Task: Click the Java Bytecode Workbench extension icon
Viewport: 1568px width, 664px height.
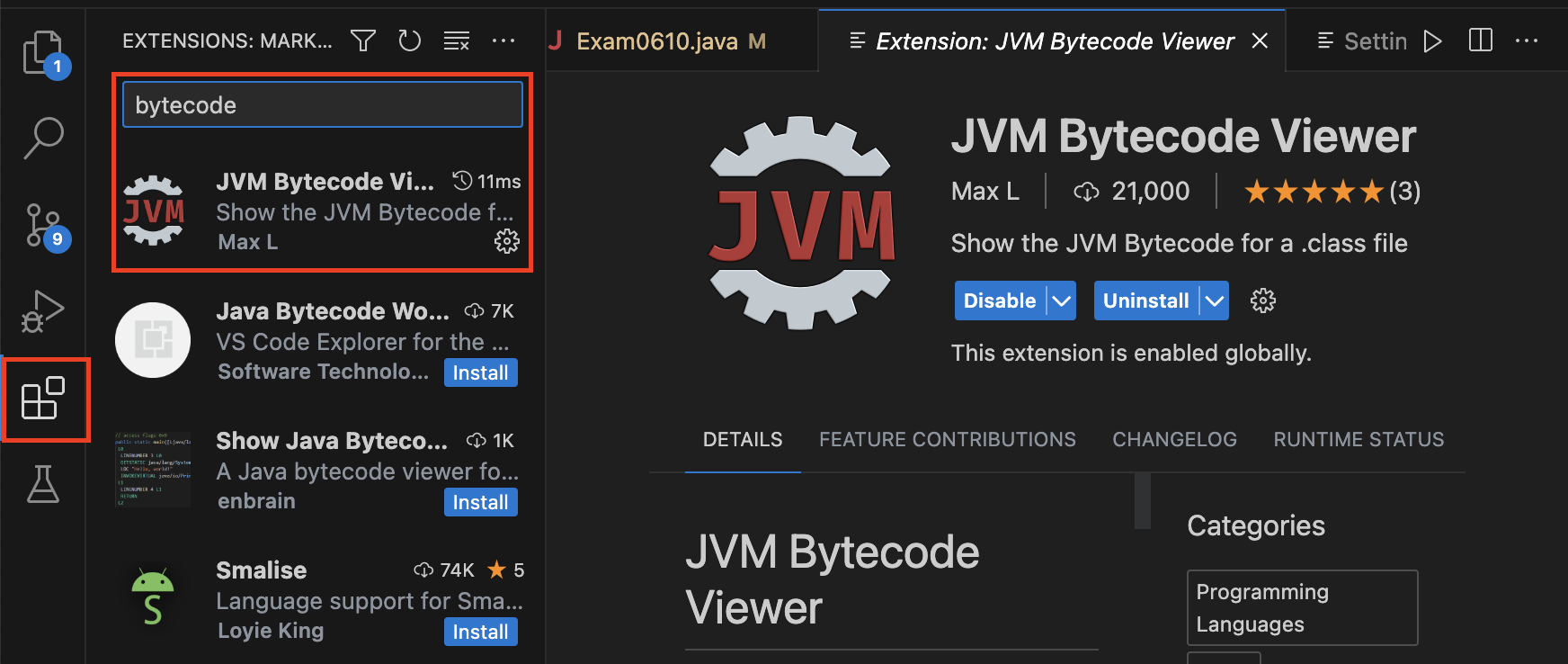Action: click(153, 340)
